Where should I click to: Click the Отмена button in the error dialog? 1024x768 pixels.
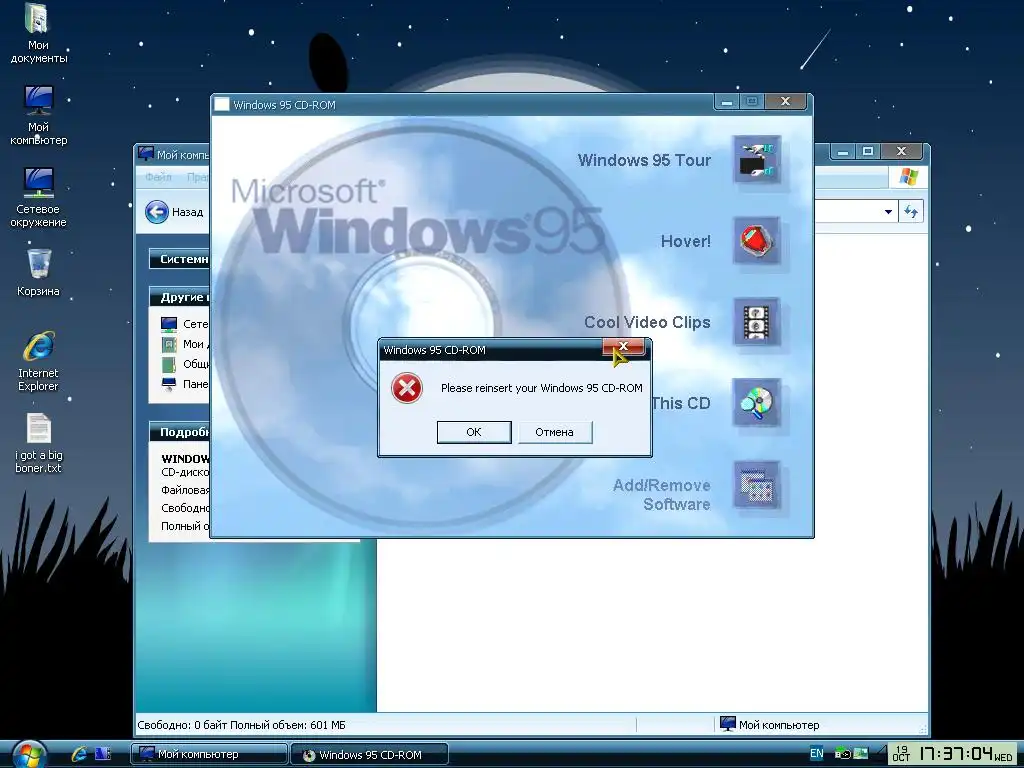[x=555, y=432]
